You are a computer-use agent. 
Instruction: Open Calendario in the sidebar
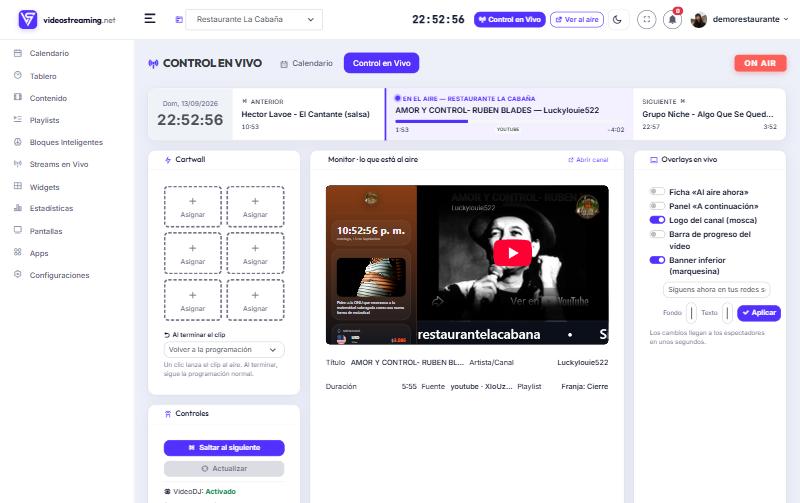pyautogui.click(x=49, y=53)
